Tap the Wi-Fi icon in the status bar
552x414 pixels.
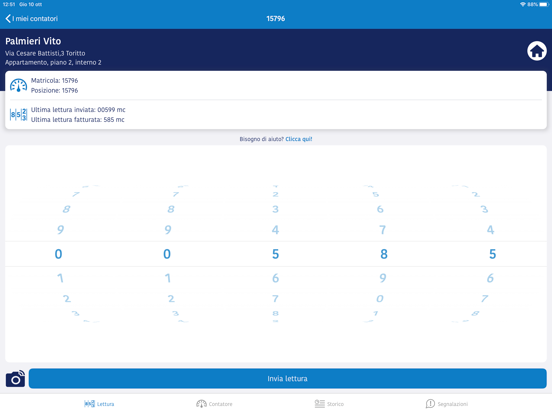tap(523, 4)
